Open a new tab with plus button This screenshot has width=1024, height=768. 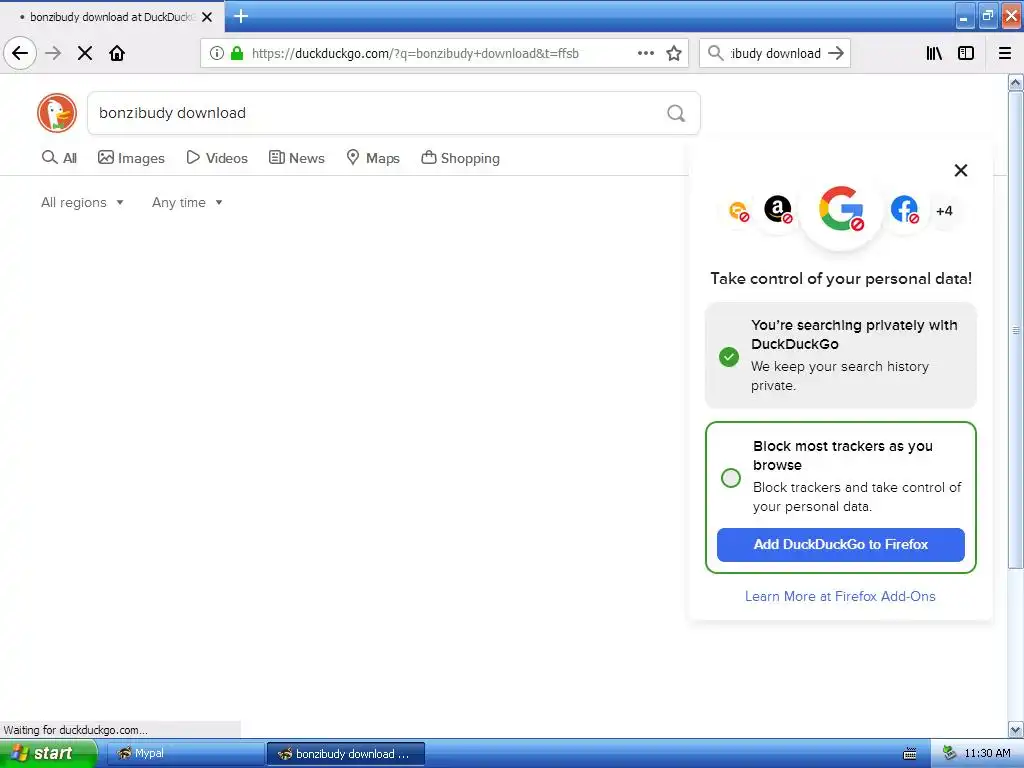pyautogui.click(x=241, y=16)
